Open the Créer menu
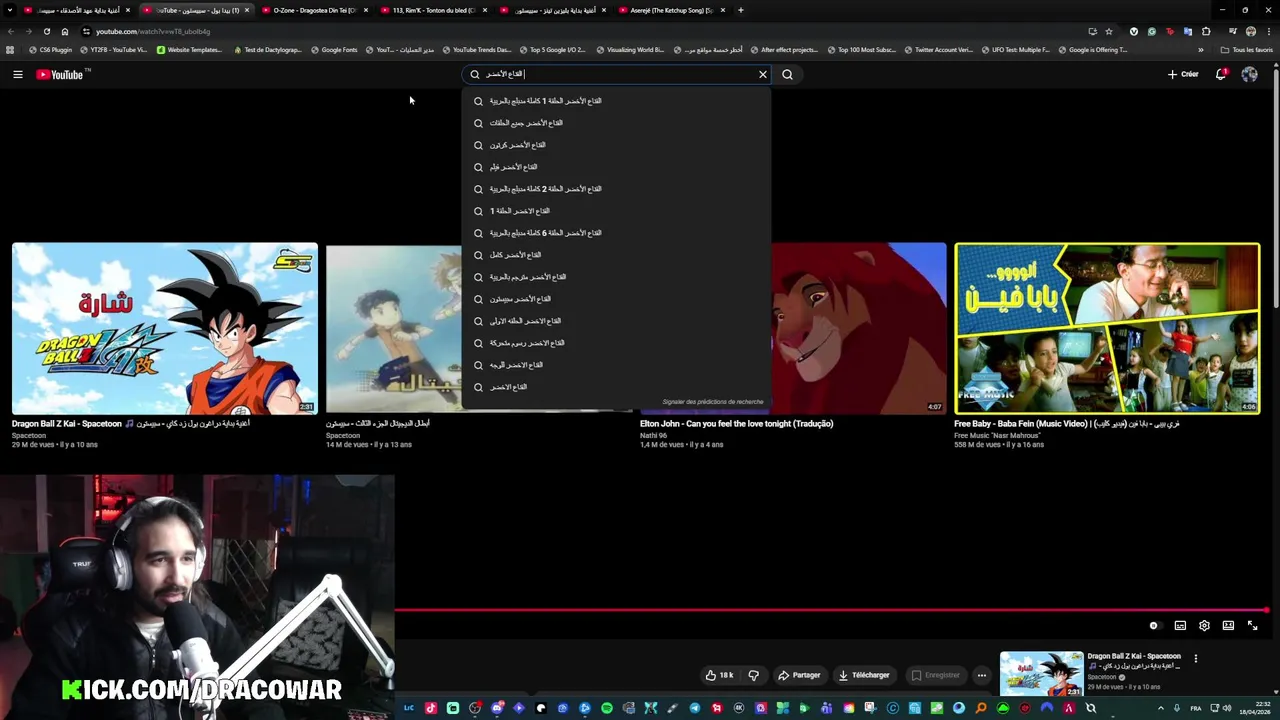 click(1183, 74)
